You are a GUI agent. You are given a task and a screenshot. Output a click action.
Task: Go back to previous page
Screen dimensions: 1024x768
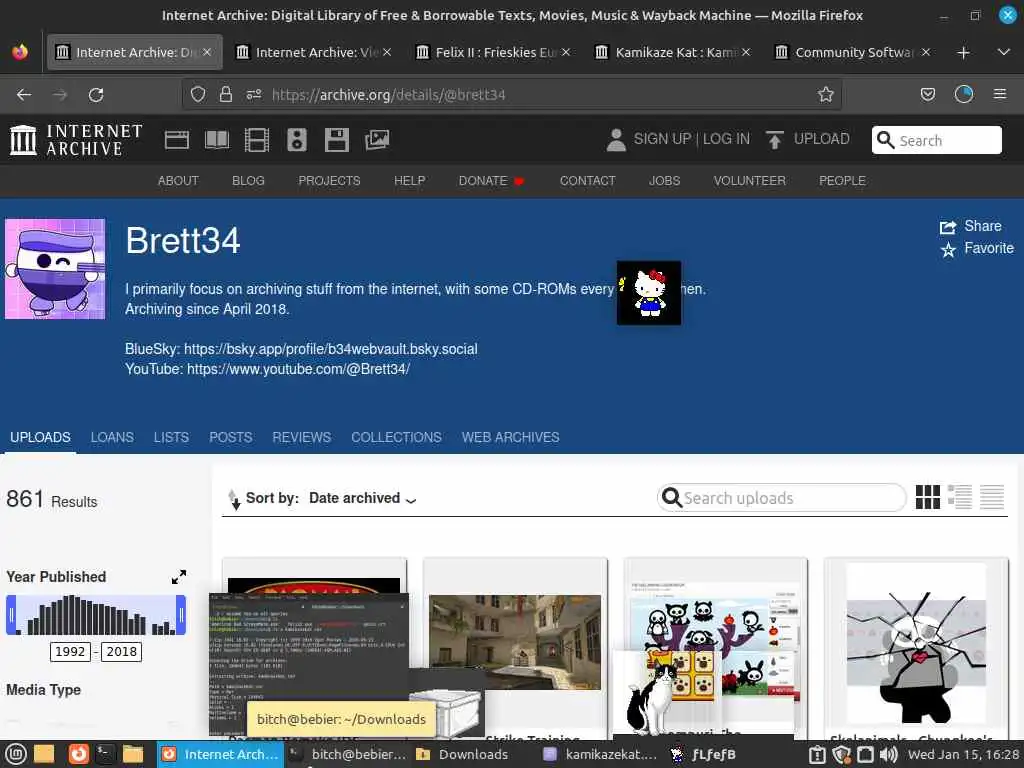(24, 95)
